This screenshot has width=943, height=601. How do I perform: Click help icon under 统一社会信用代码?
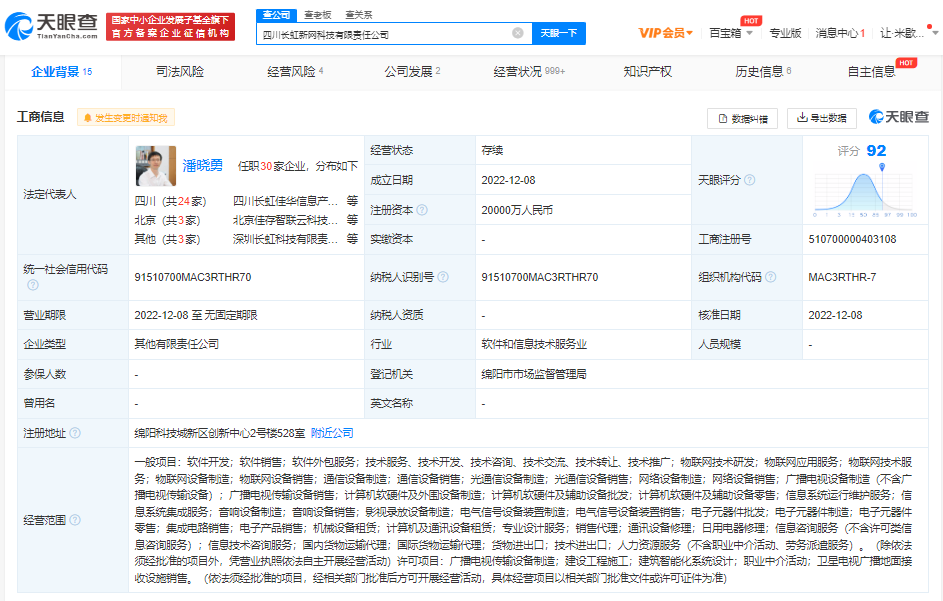point(33,285)
